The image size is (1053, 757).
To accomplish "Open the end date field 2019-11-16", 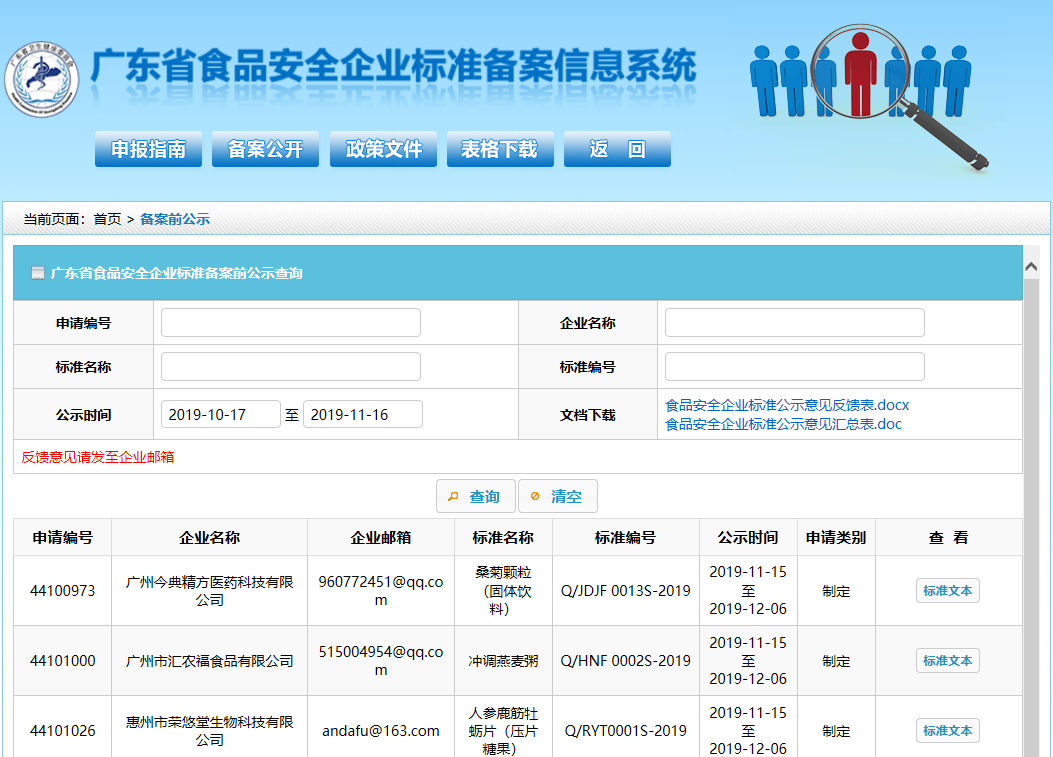I will coord(363,414).
